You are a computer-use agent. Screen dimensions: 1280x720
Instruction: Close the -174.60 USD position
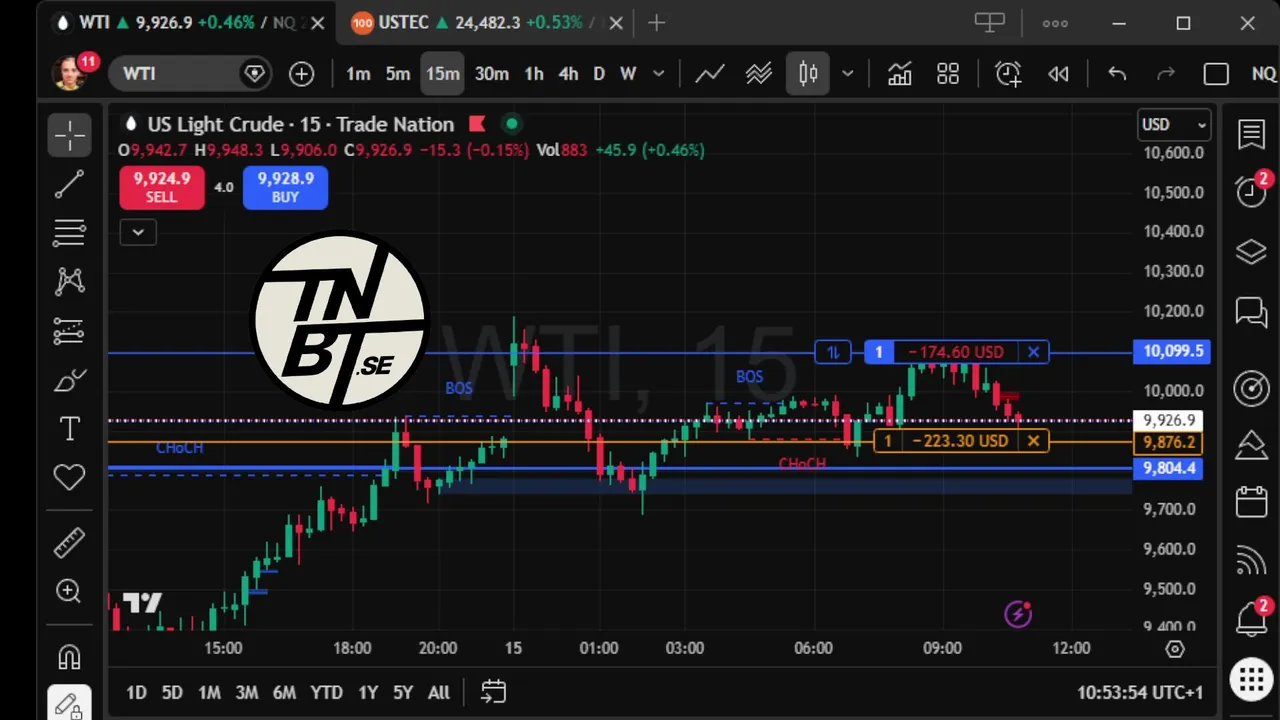(1033, 352)
